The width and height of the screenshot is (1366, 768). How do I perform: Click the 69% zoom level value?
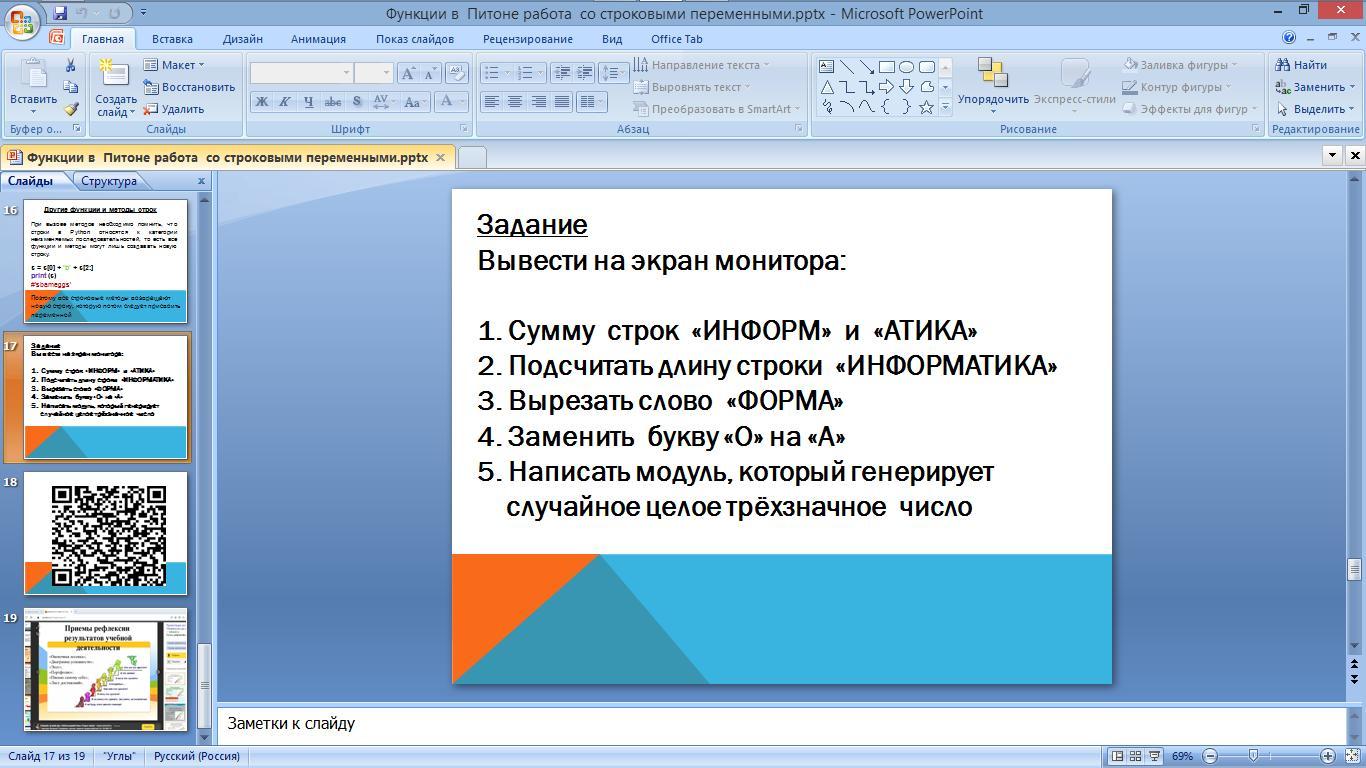[x=1182, y=756]
